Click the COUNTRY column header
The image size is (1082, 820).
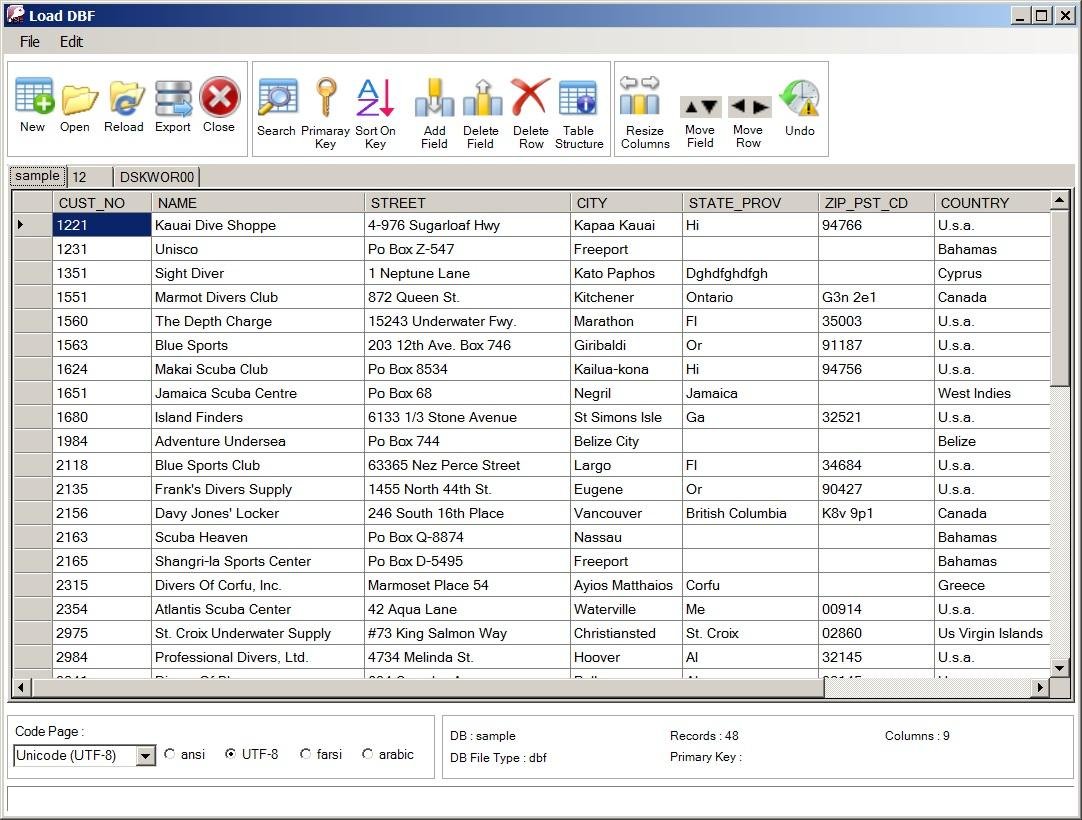992,203
